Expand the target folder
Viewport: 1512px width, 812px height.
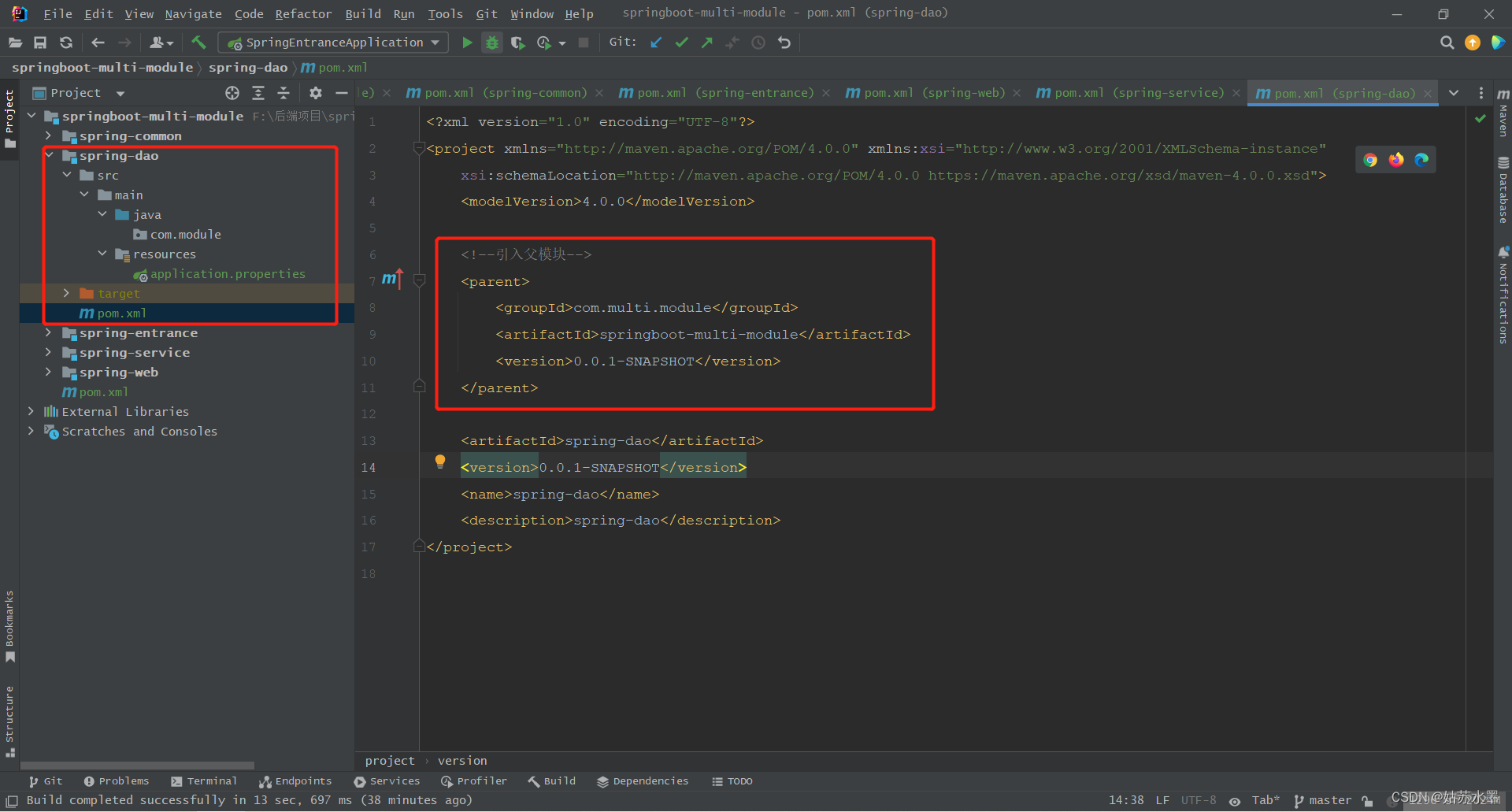67,293
